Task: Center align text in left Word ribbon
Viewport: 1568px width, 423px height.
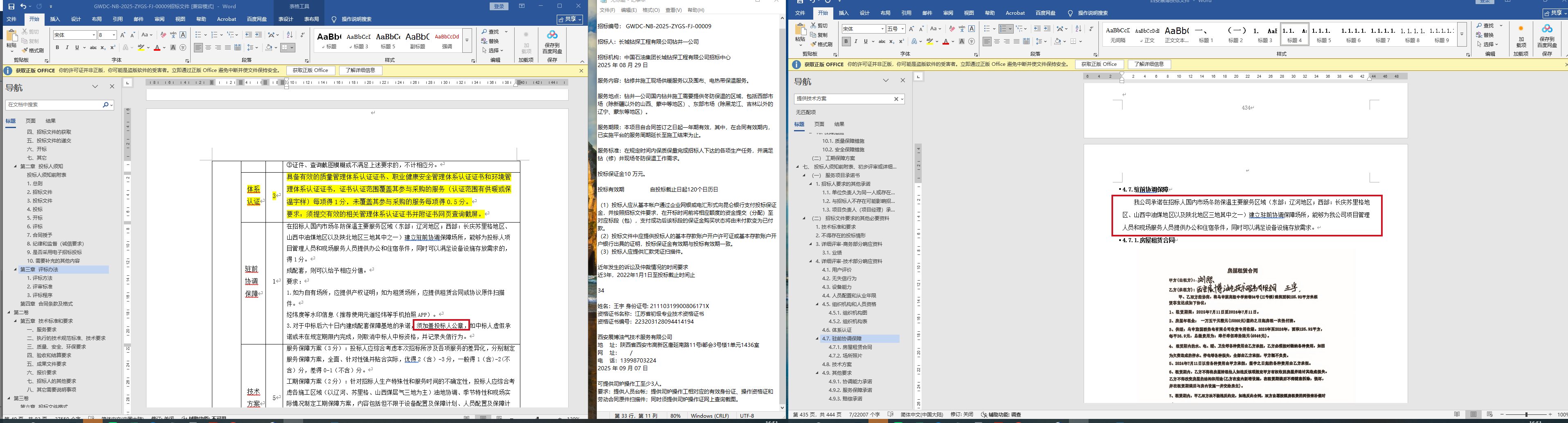Action: point(208,47)
